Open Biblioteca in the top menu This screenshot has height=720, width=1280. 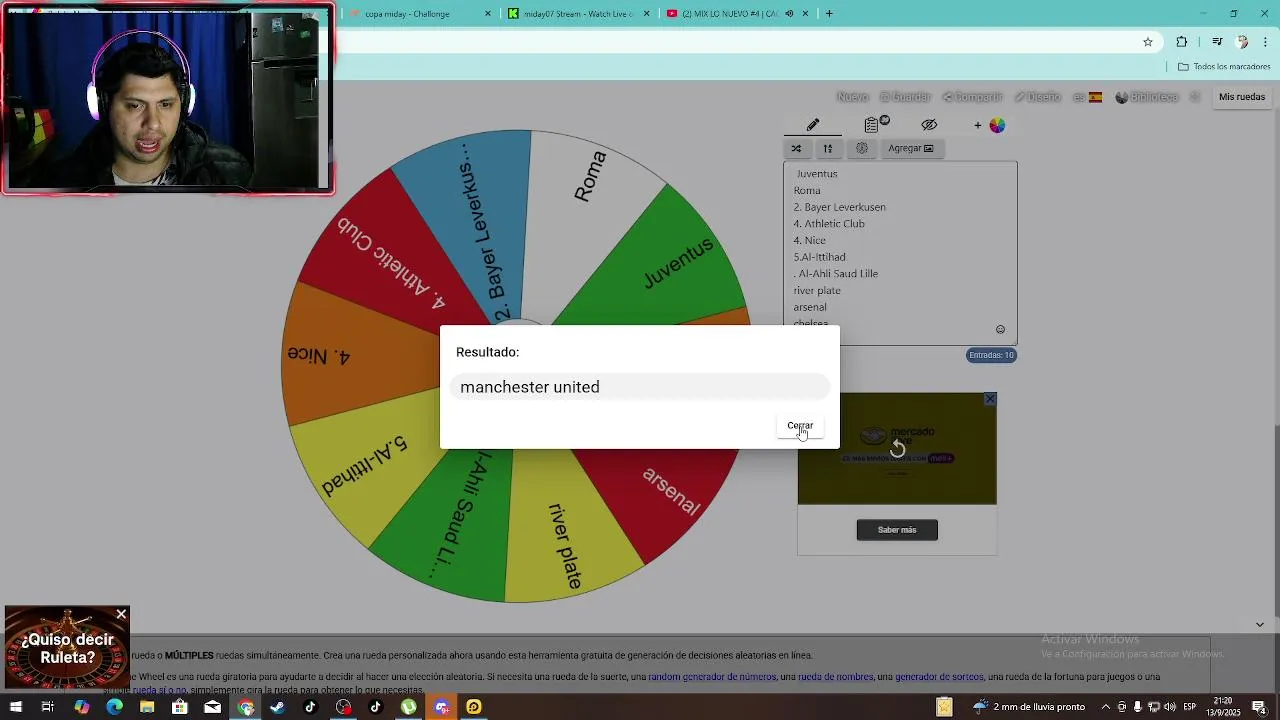pyautogui.click(x=1147, y=97)
